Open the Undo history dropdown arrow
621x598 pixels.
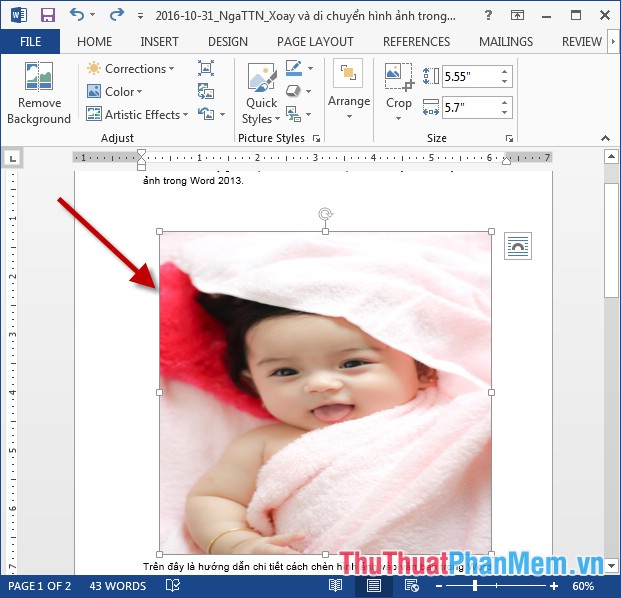(93, 15)
